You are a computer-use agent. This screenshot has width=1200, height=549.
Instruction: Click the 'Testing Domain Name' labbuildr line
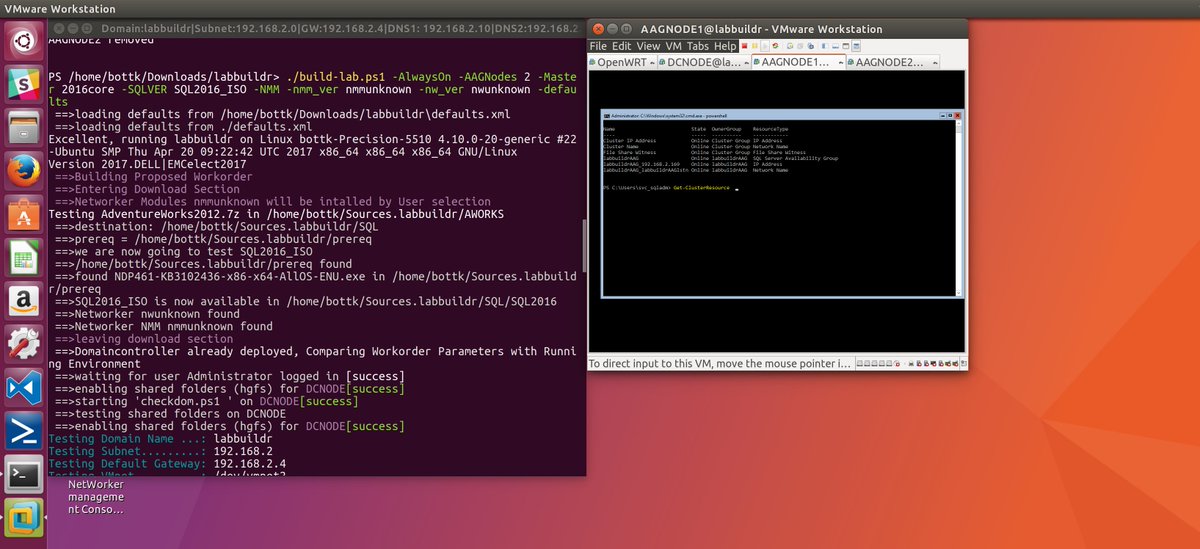point(160,439)
